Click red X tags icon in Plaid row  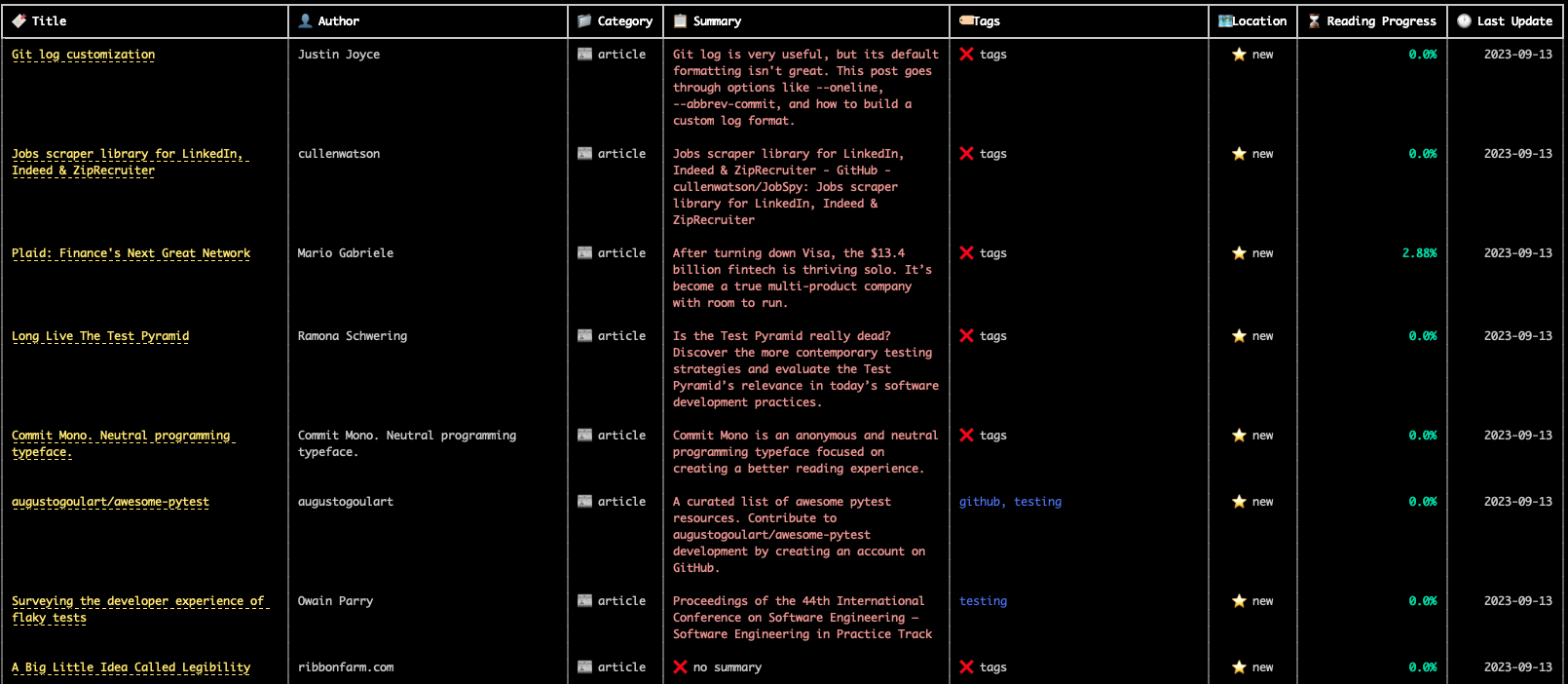pos(966,253)
